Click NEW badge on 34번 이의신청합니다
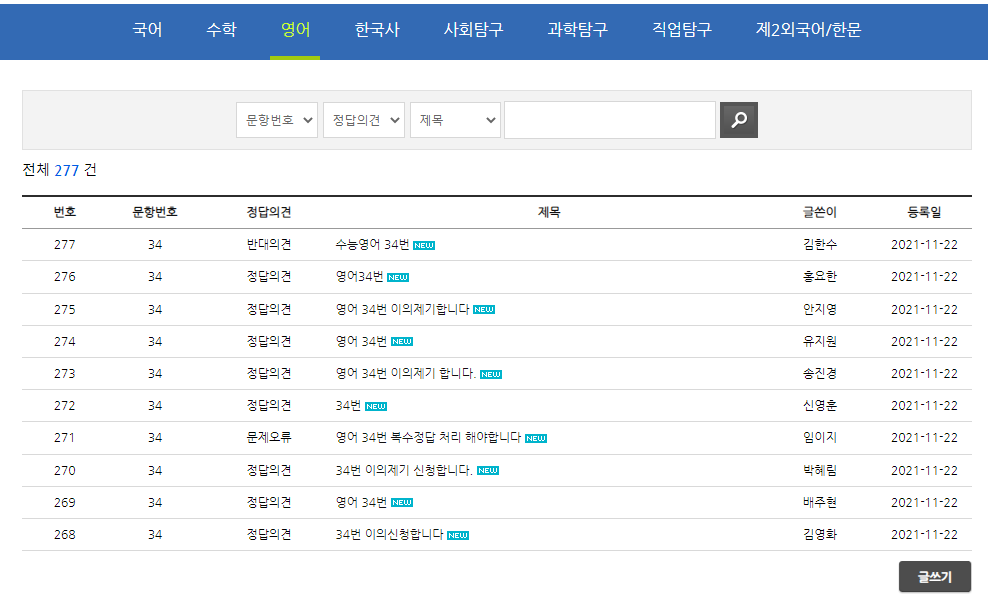This screenshot has width=988, height=606. [x=458, y=535]
